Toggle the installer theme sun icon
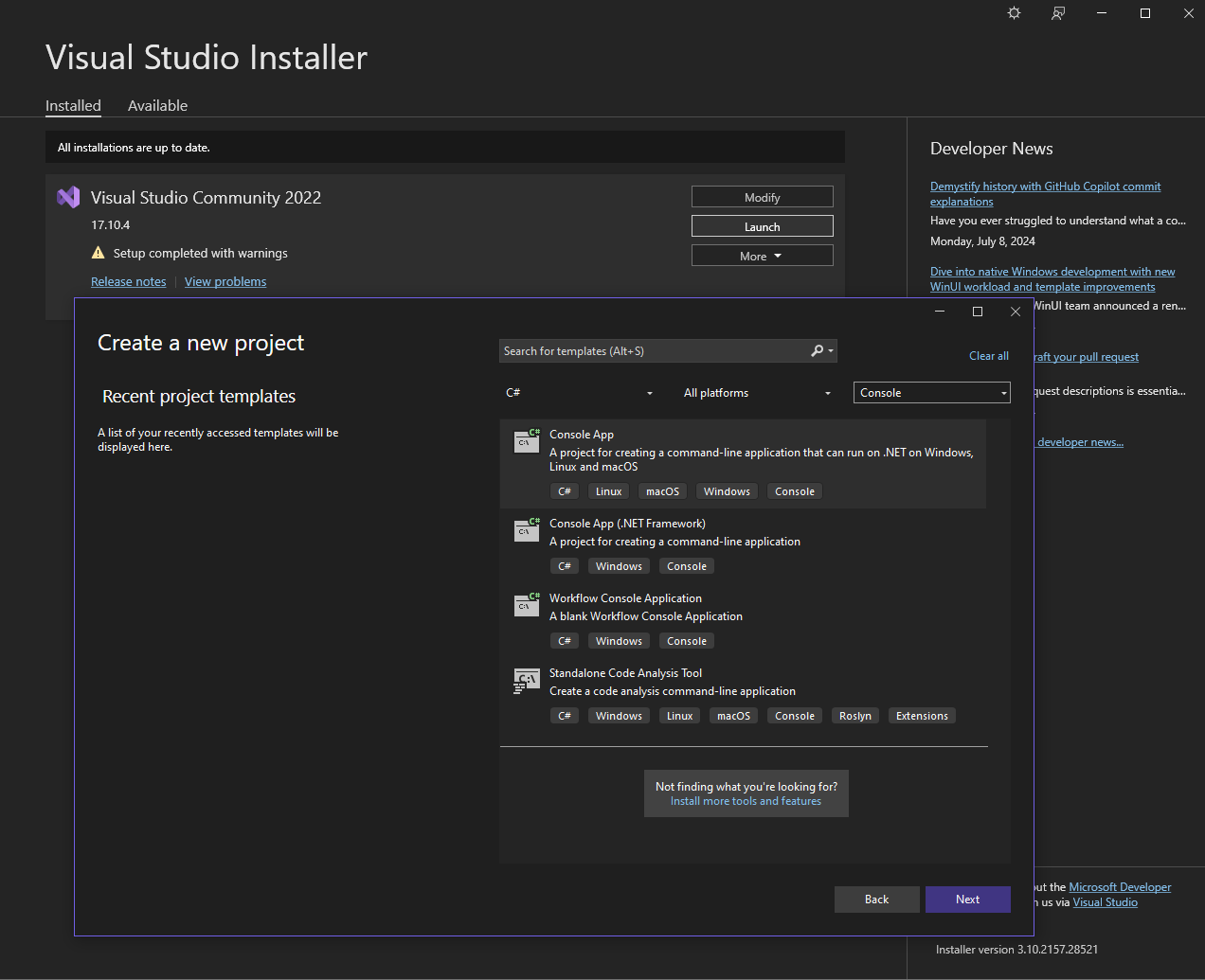This screenshot has width=1205, height=980. [x=1014, y=13]
